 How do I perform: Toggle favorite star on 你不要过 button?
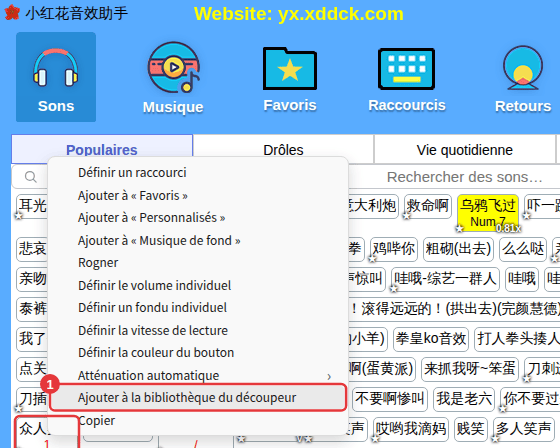[x=503, y=408]
